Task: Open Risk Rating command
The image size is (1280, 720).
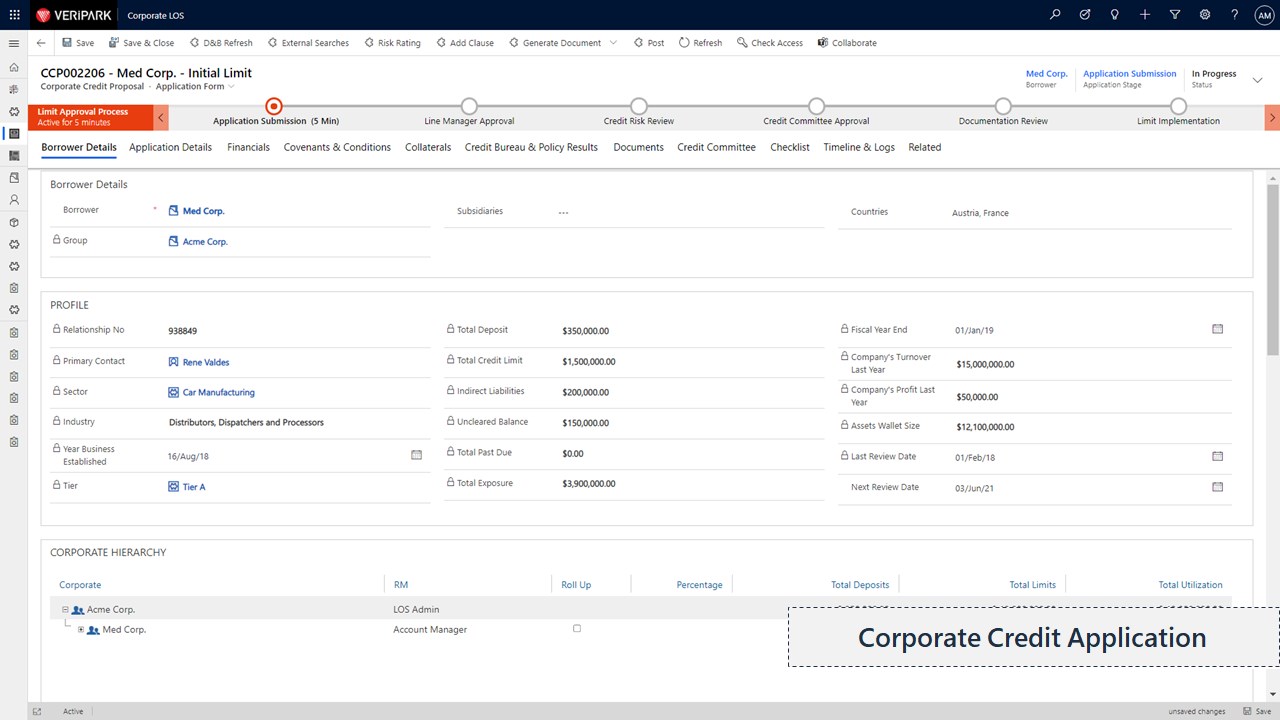Action: [391, 43]
